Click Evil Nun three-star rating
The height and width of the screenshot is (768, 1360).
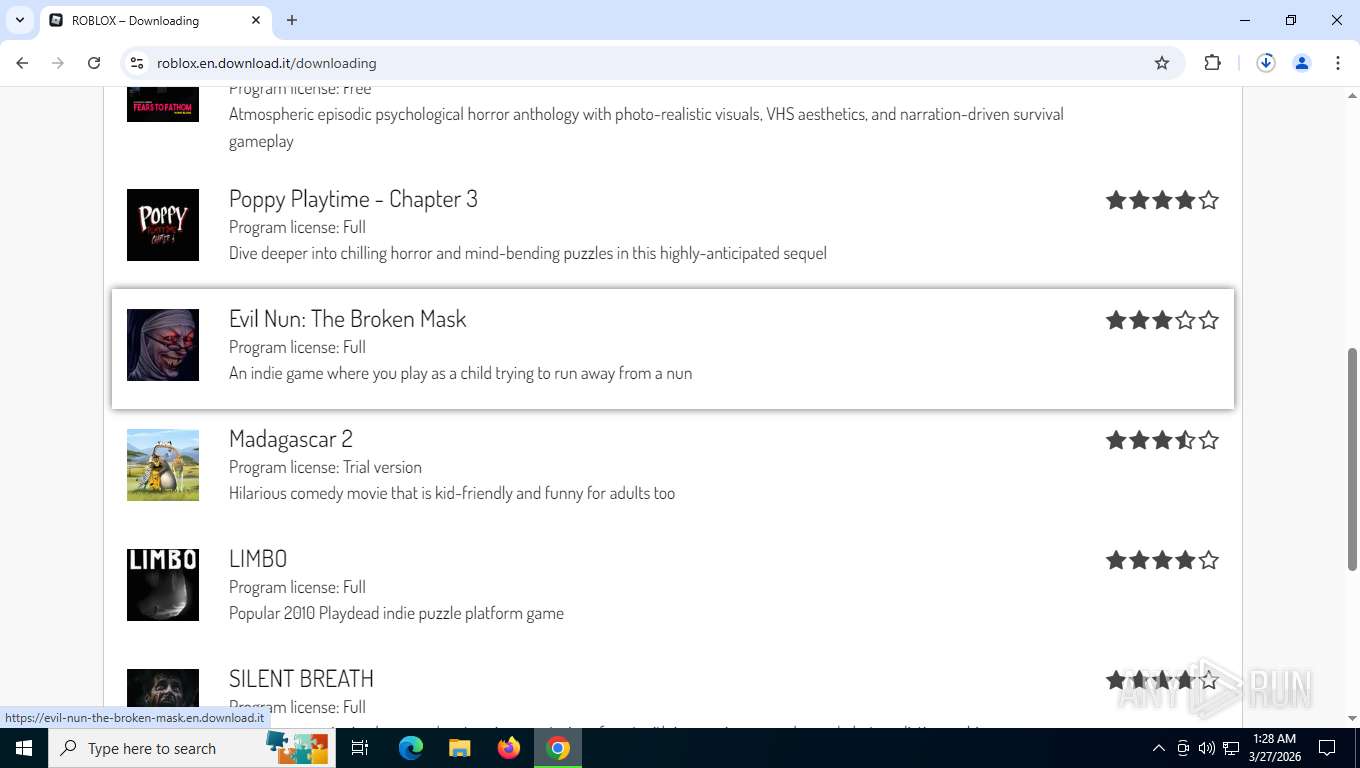click(x=1162, y=320)
